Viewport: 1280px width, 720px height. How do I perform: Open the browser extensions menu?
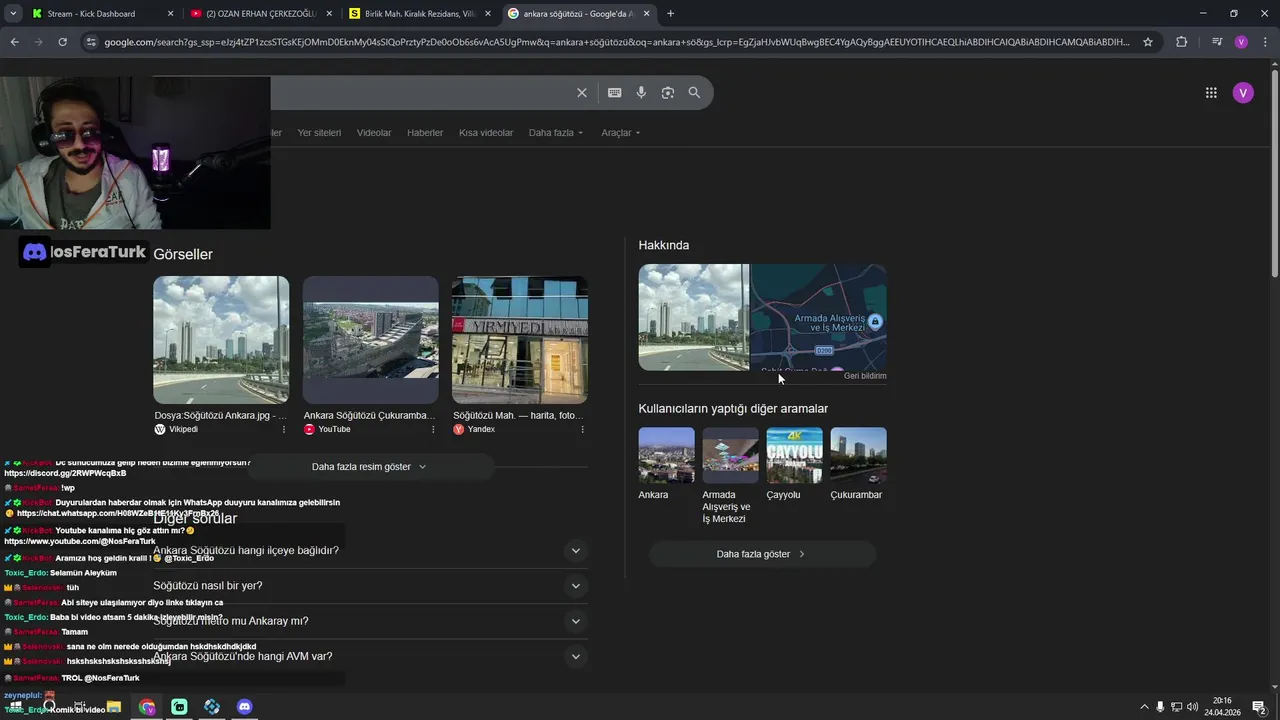1182,42
